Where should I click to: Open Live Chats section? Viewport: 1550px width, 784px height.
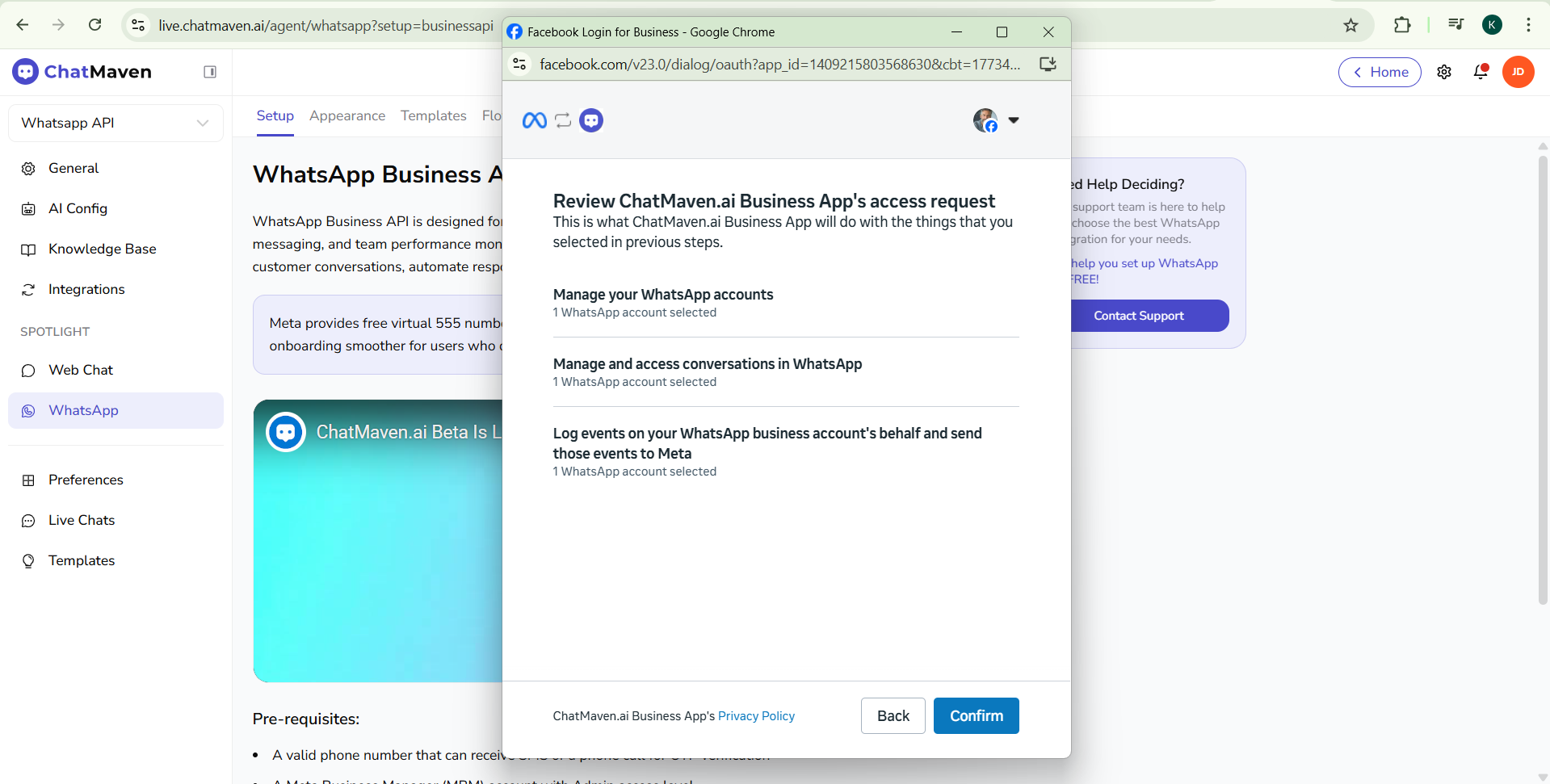(x=82, y=520)
